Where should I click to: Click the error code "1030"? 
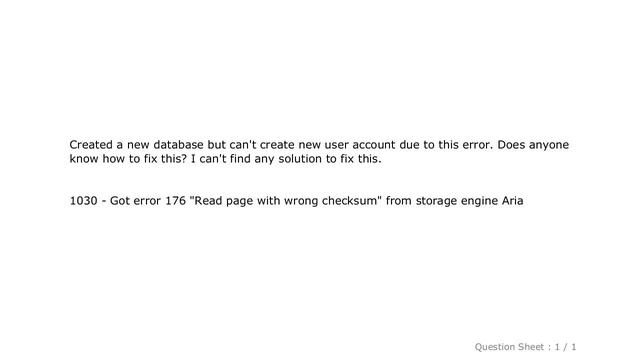coord(83,201)
